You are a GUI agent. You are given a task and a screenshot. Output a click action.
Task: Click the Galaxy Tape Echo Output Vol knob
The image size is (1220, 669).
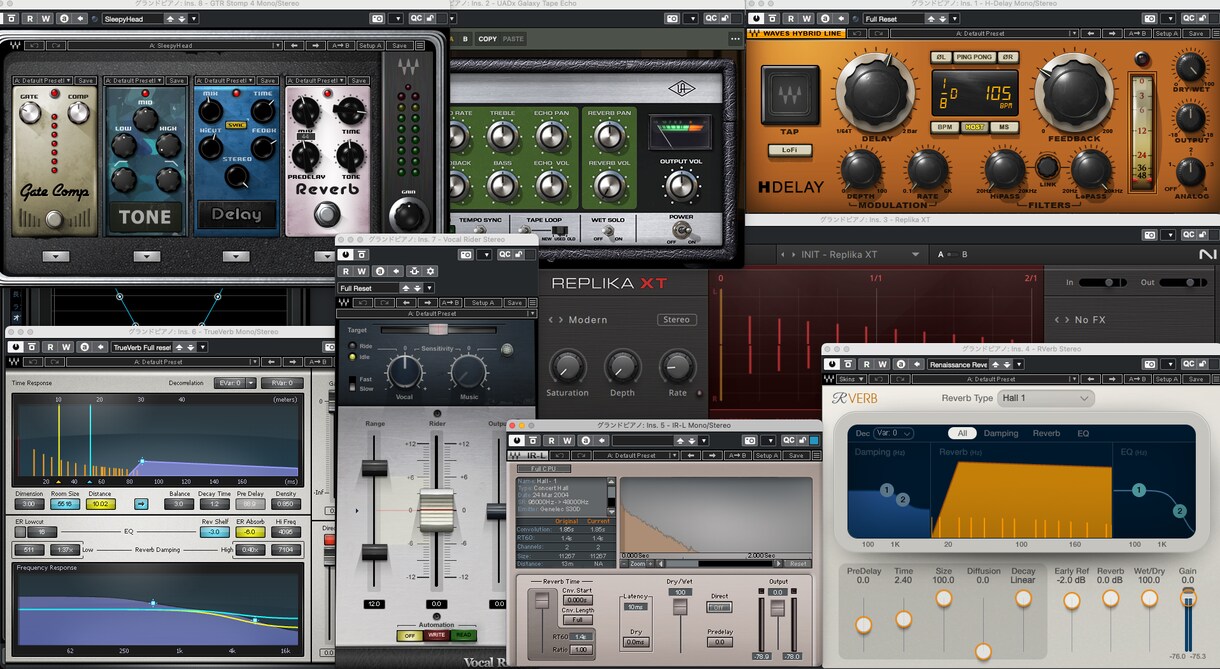pyautogui.click(x=680, y=186)
